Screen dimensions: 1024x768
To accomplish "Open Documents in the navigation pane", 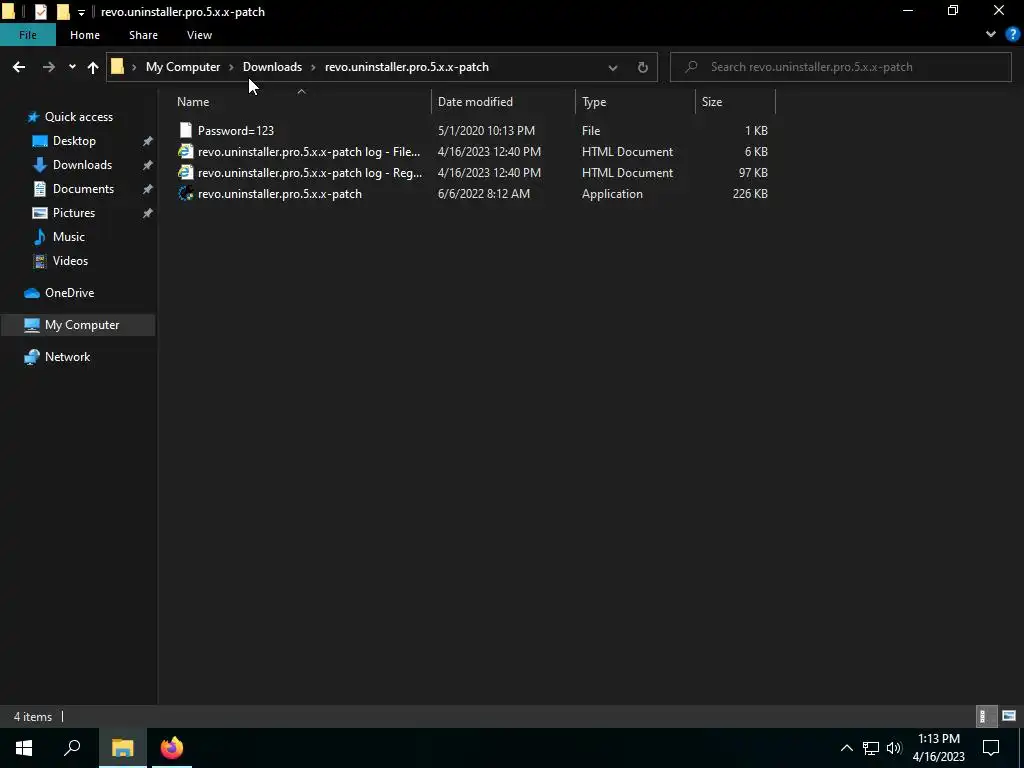I will 83,189.
